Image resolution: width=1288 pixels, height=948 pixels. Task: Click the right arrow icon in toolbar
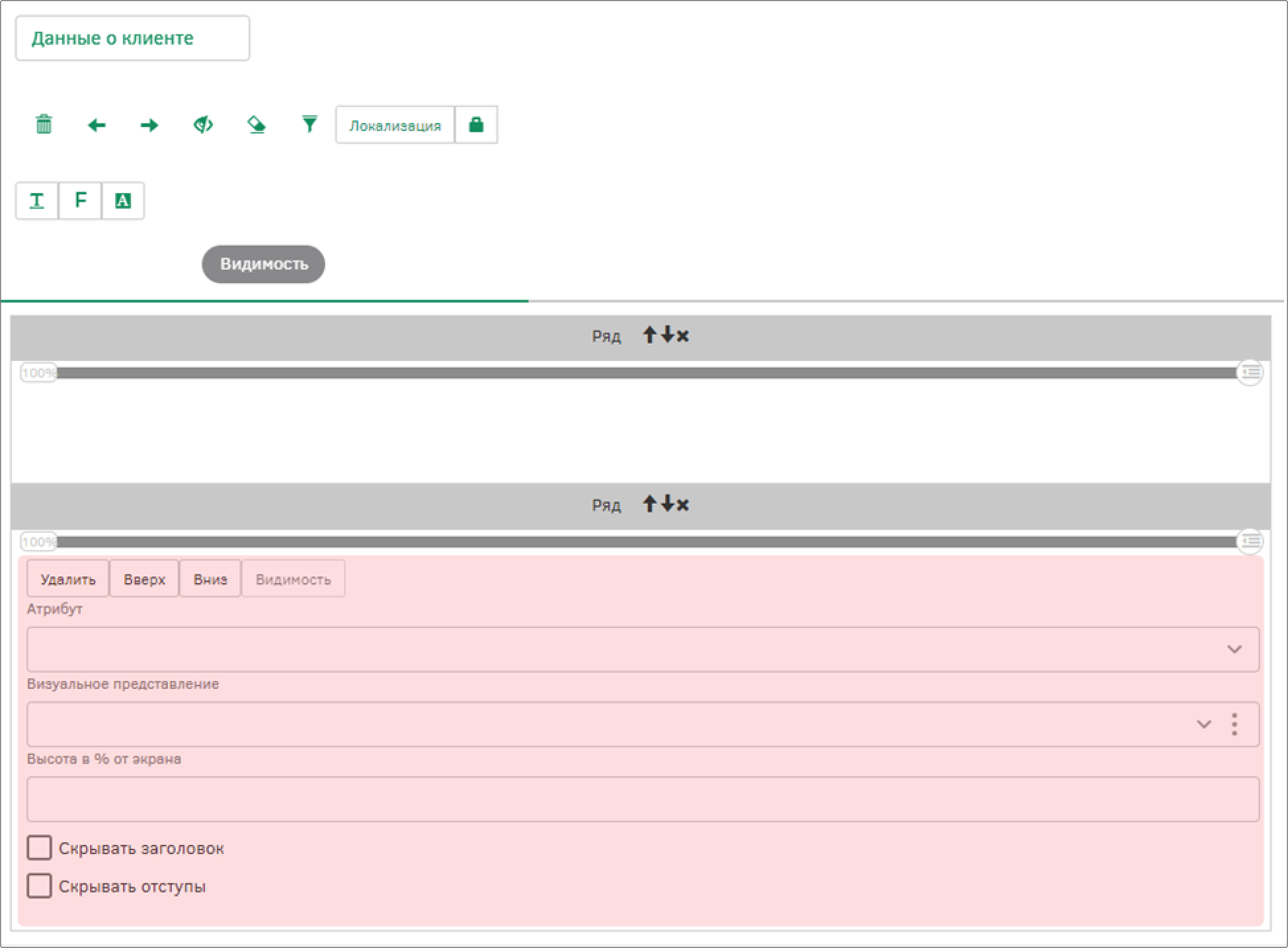[x=149, y=125]
